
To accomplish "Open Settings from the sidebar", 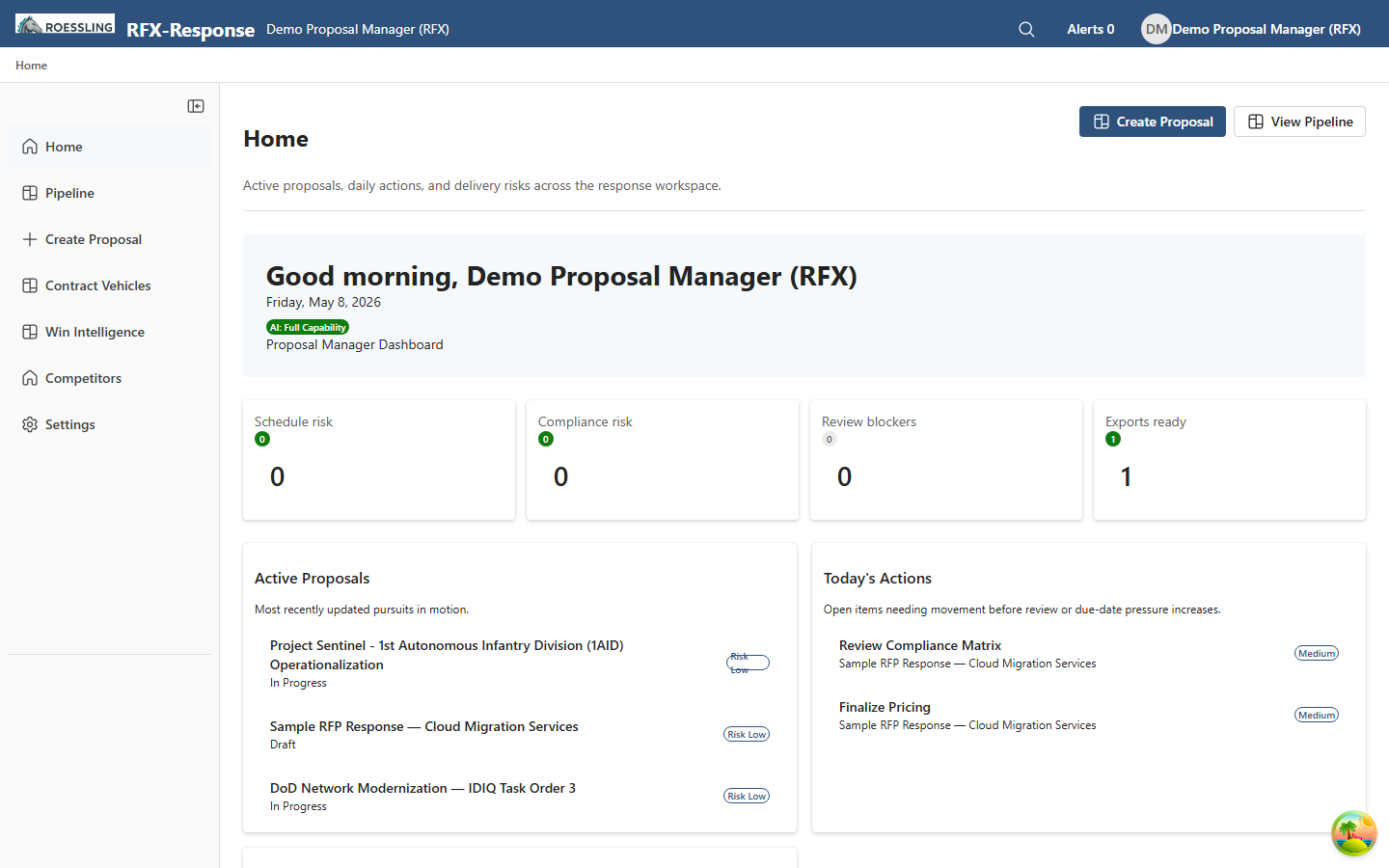I will click(109, 424).
